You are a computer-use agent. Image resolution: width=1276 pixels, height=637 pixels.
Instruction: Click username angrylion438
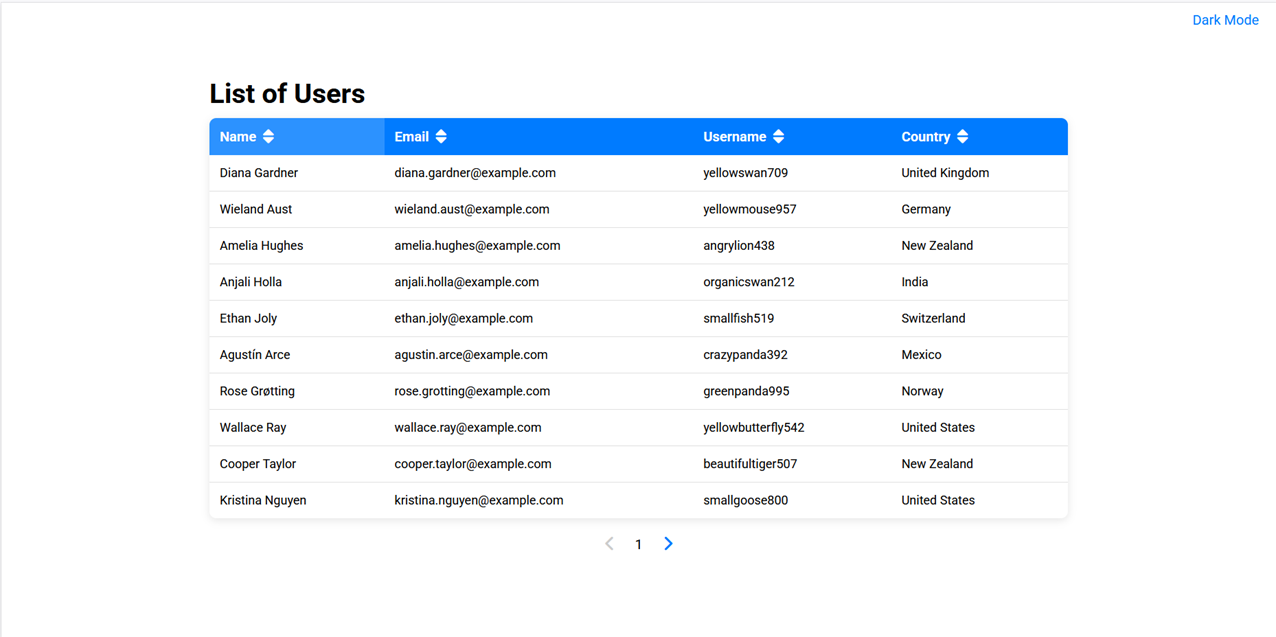739,246
